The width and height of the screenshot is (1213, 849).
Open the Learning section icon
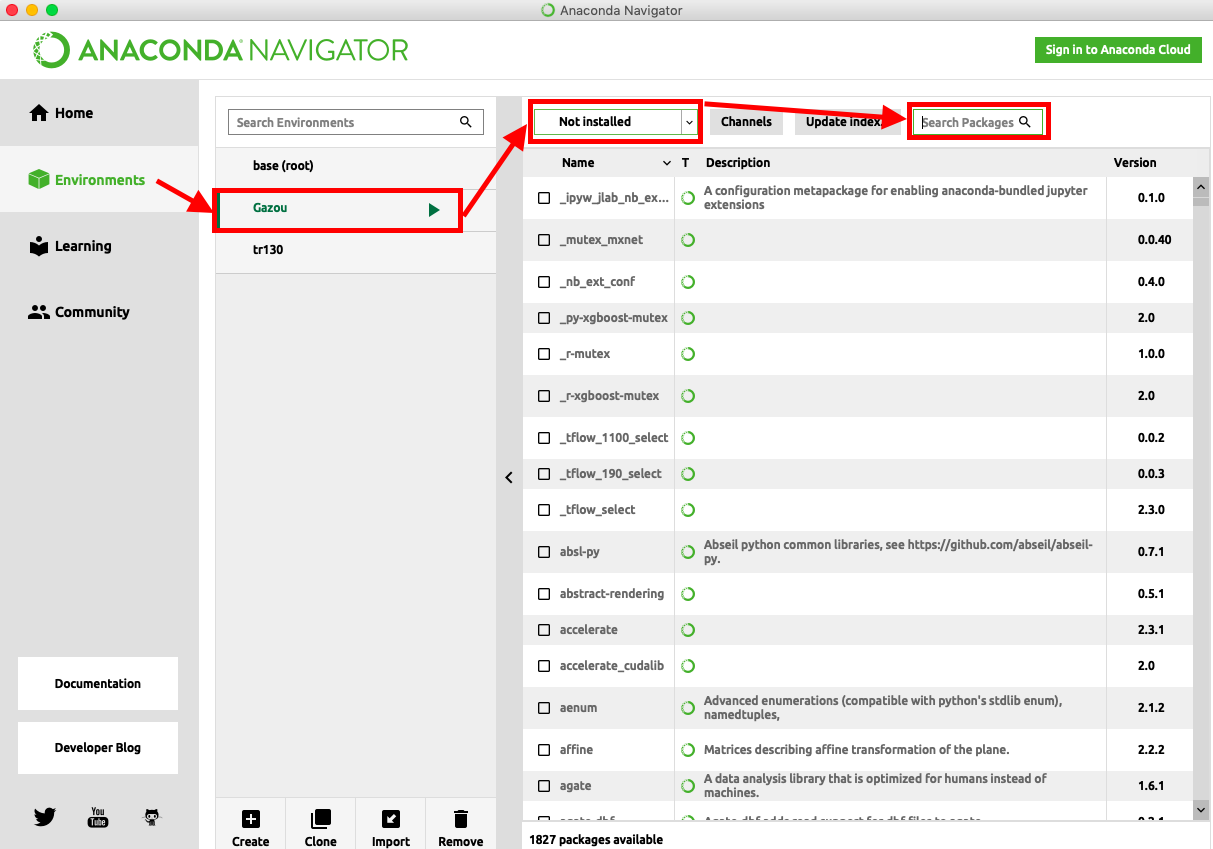coord(39,246)
